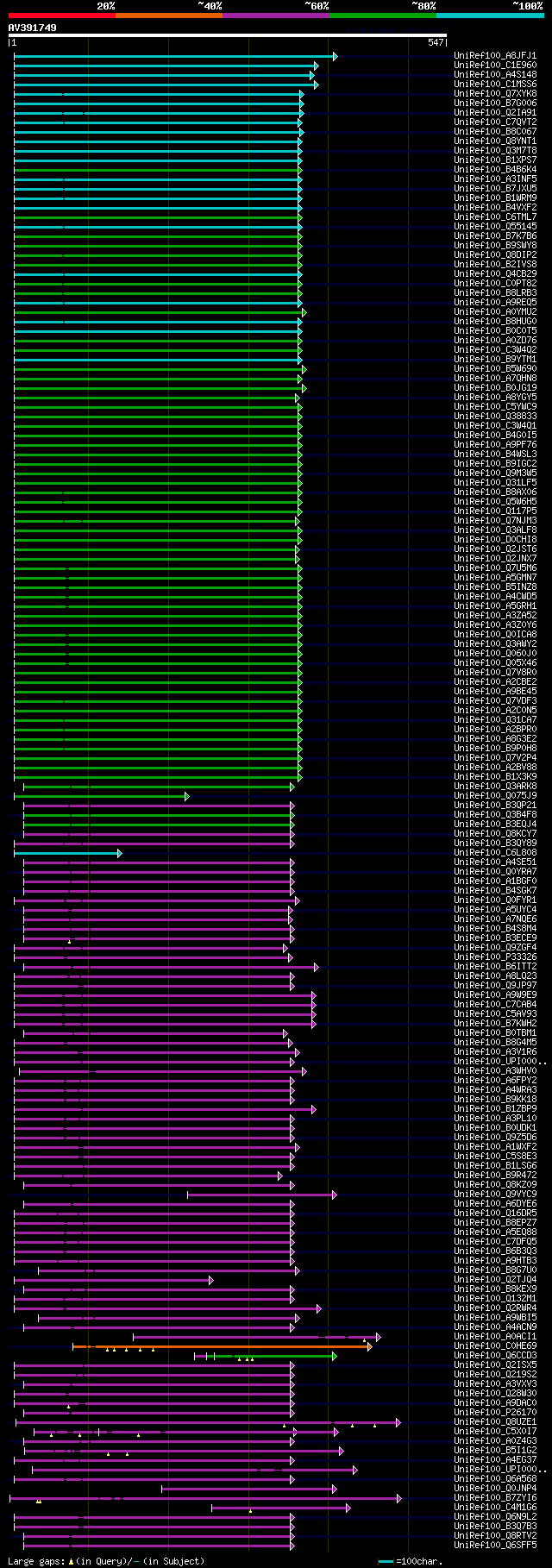Select the UniRef100_Q8DIP2 label
The image size is (552, 1568).
tap(495, 254)
